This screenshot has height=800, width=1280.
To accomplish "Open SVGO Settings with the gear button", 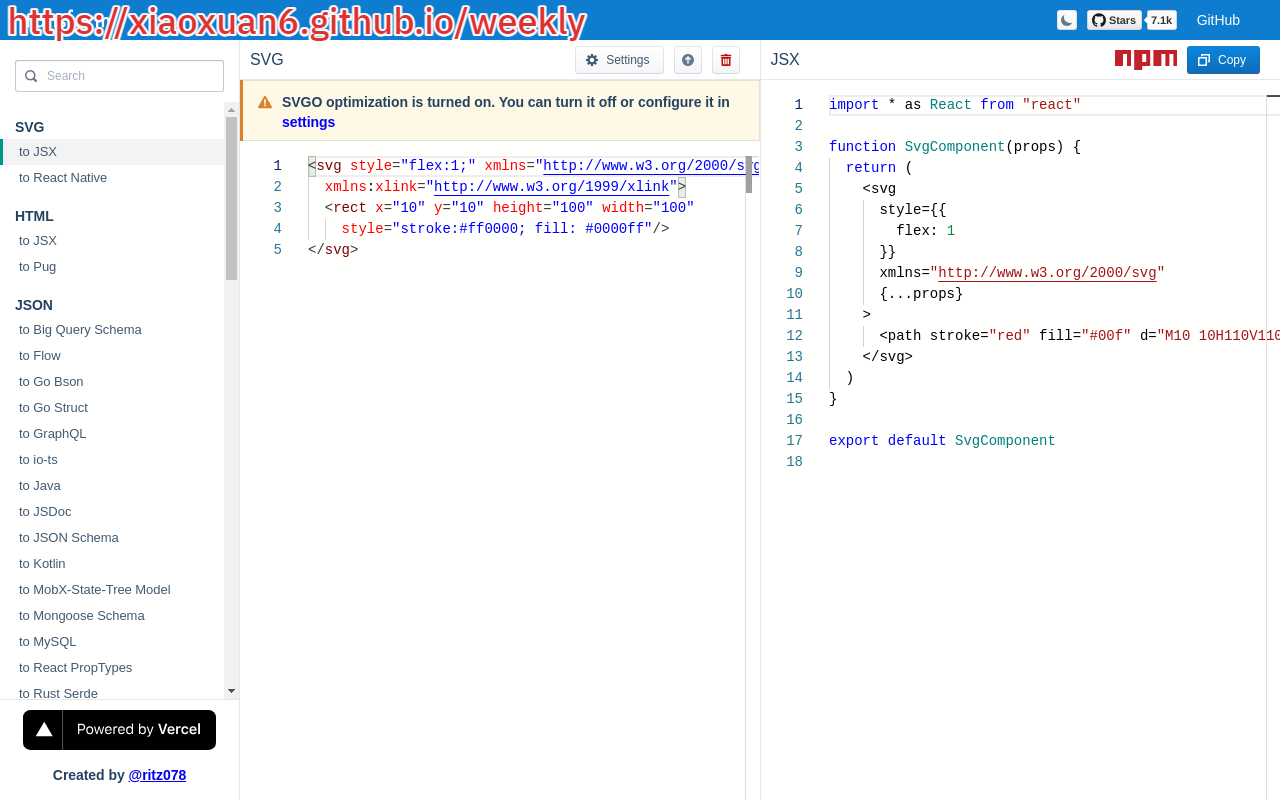I will coord(619,60).
